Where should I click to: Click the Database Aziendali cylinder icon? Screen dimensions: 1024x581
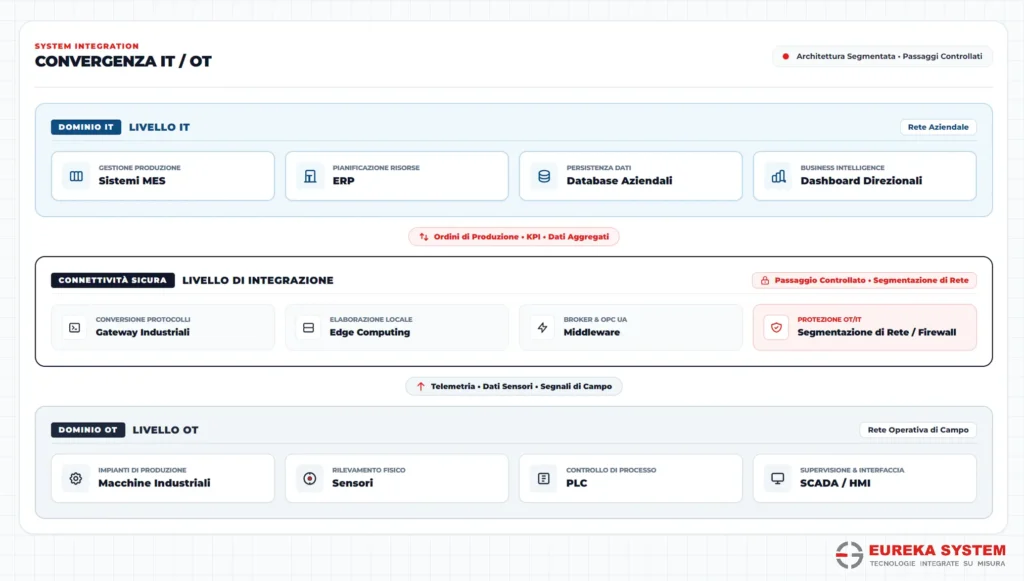(544, 176)
